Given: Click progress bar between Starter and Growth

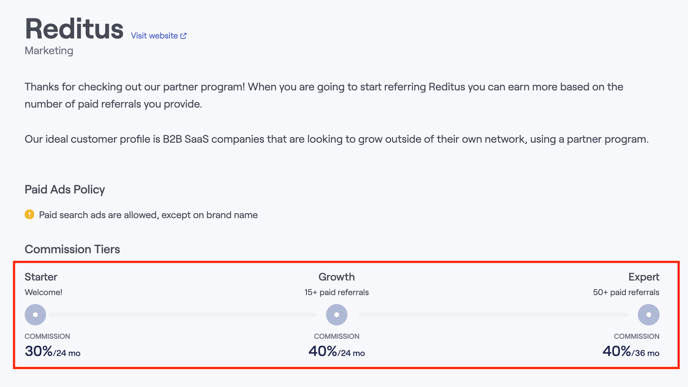Looking at the screenshot, I should click(183, 315).
